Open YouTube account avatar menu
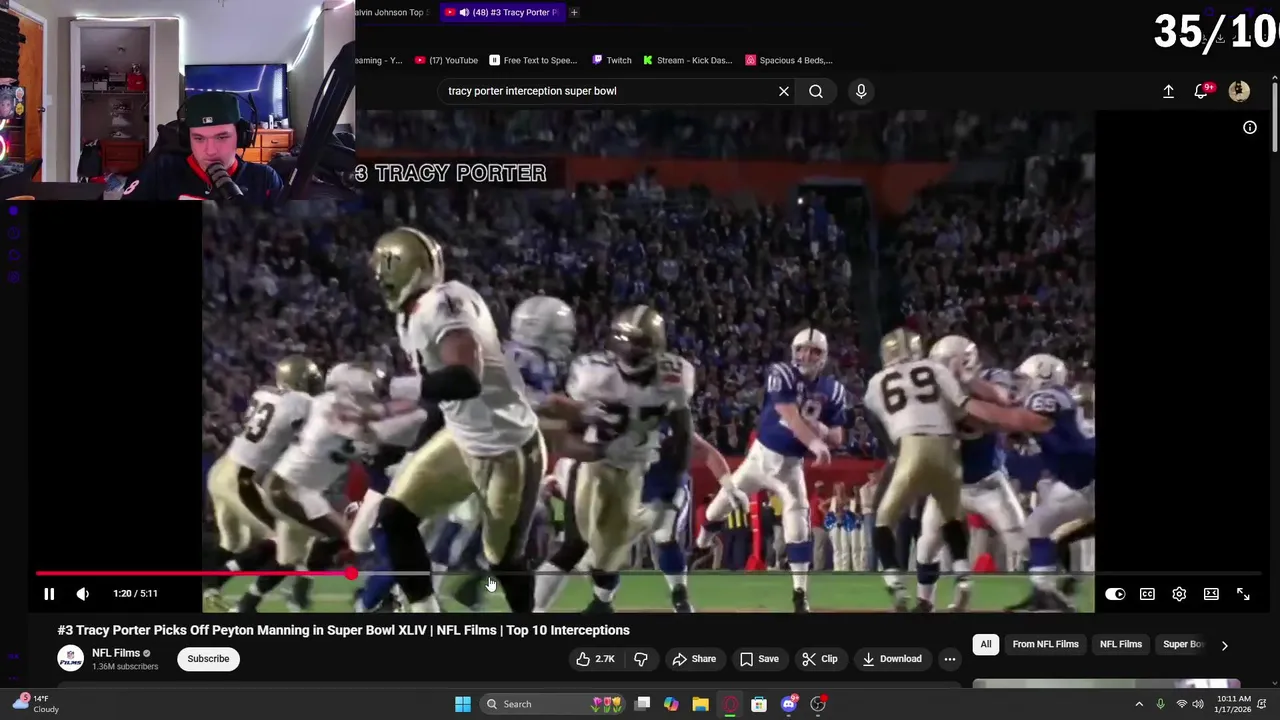This screenshot has height=720, width=1280. 1239,91
